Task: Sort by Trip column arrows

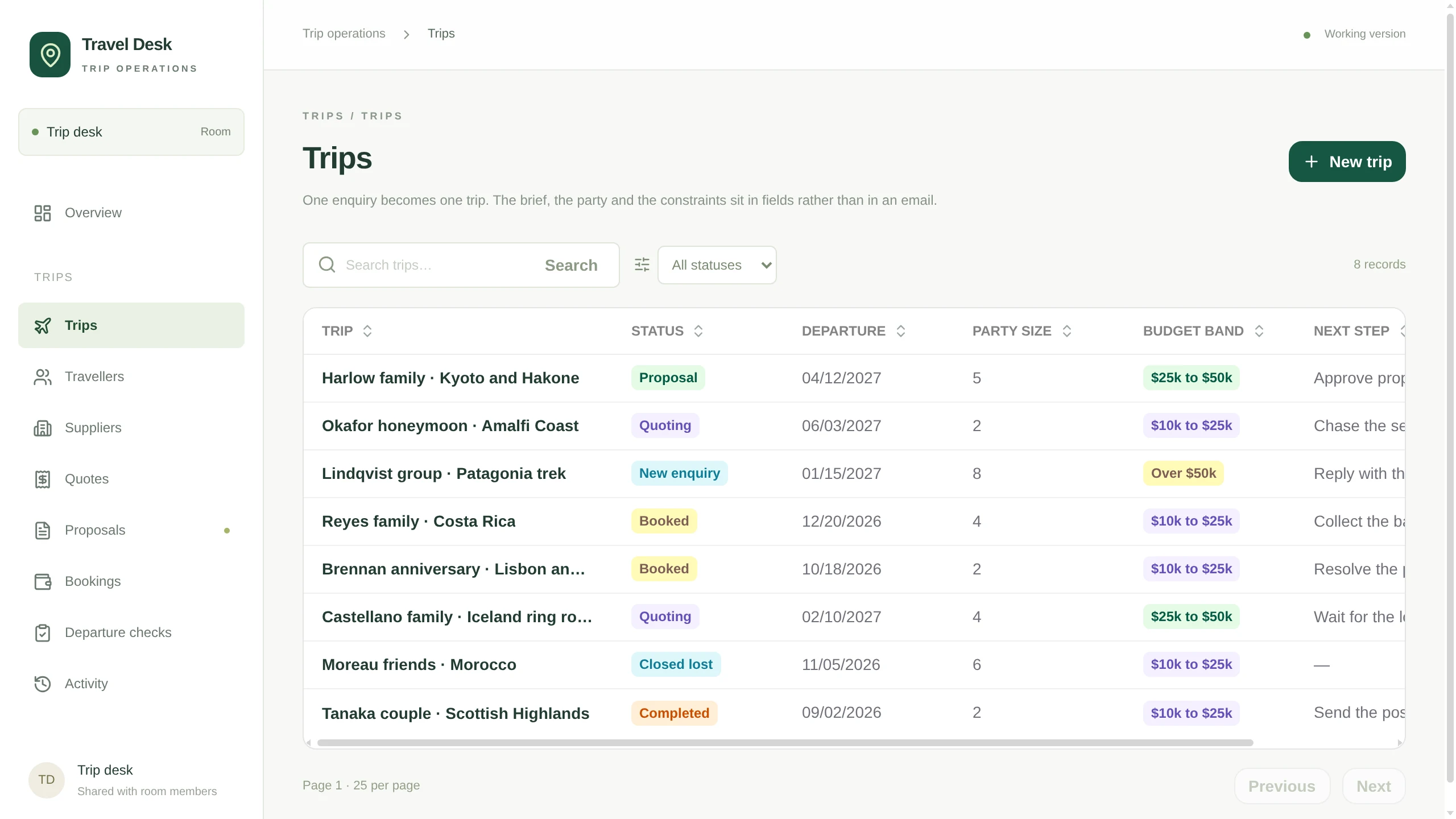Action: coord(367,331)
